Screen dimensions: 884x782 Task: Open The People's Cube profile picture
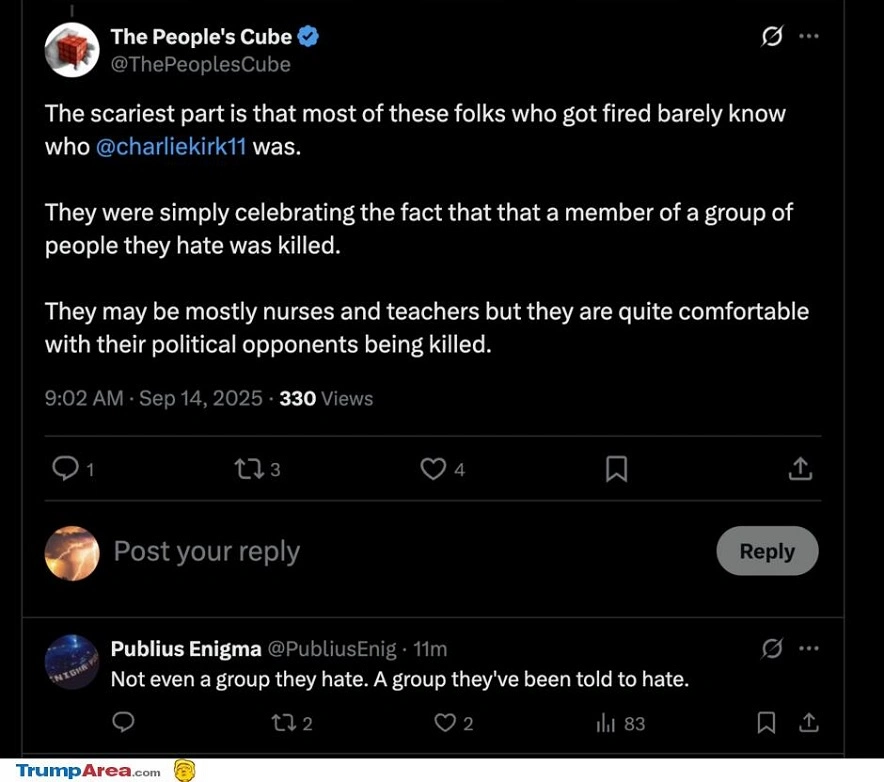72,50
